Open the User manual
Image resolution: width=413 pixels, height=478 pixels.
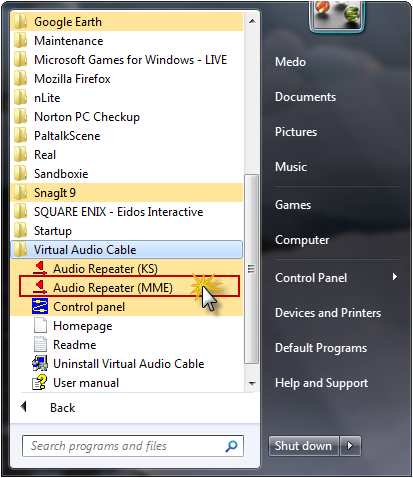(x=127, y=383)
